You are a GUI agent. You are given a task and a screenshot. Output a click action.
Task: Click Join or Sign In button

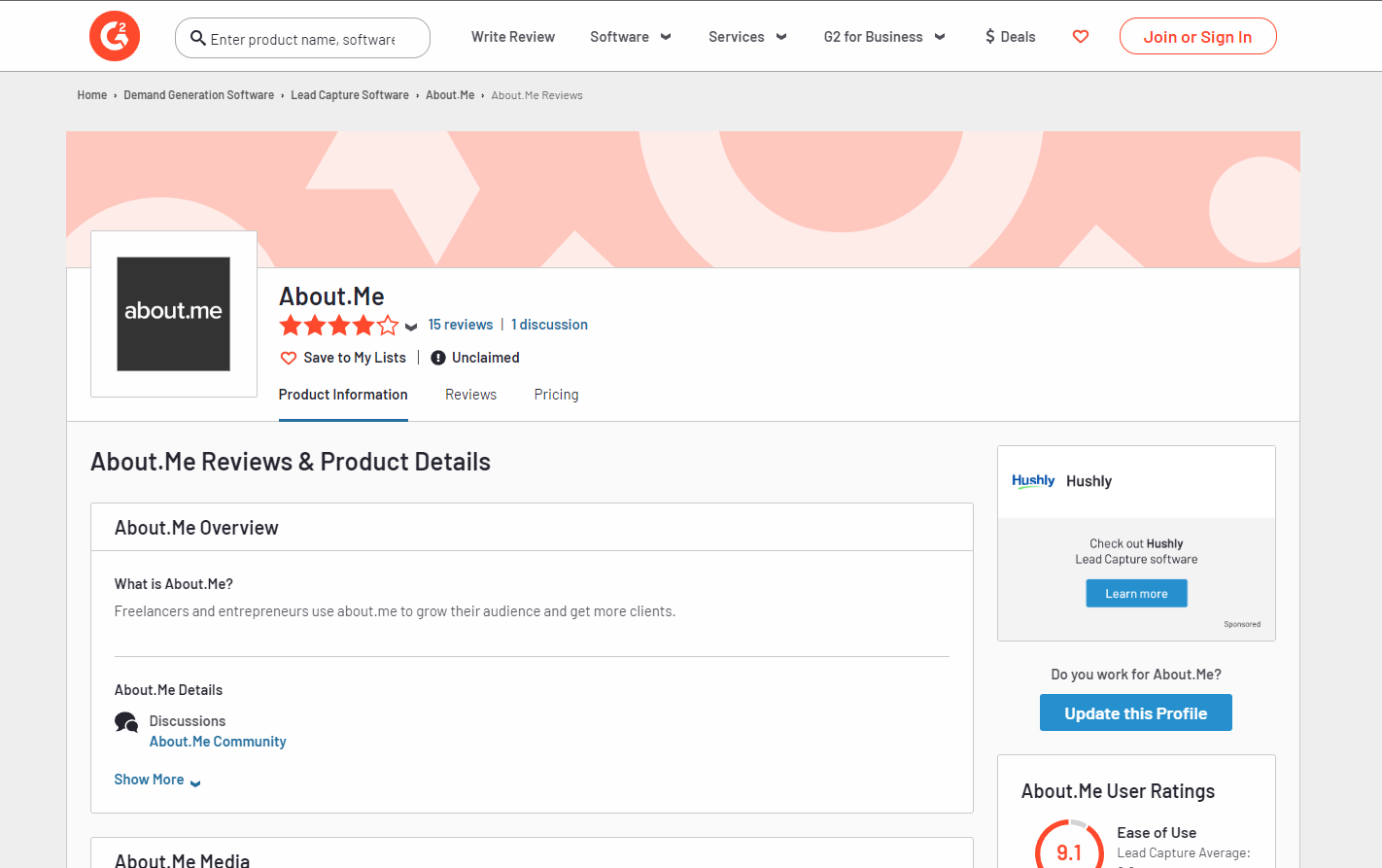[x=1197, y=37]
